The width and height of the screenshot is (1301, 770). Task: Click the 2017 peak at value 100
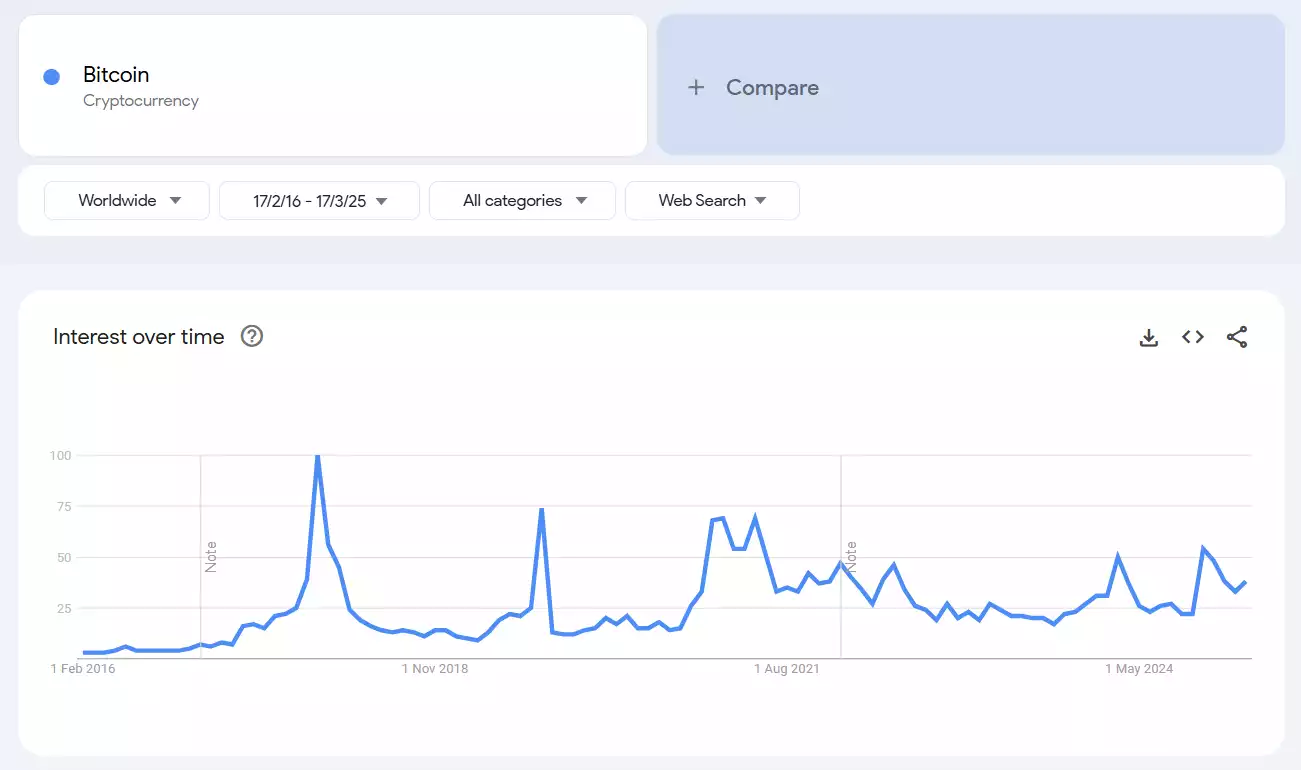pos(319,455)
